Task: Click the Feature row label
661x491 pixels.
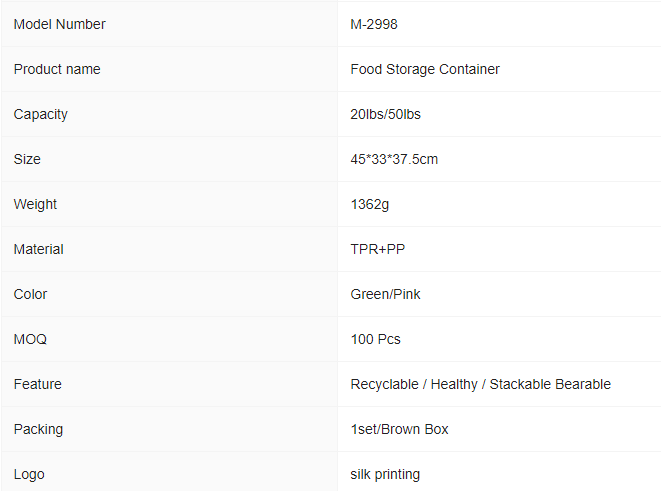Action: click(x=38, y=384)
